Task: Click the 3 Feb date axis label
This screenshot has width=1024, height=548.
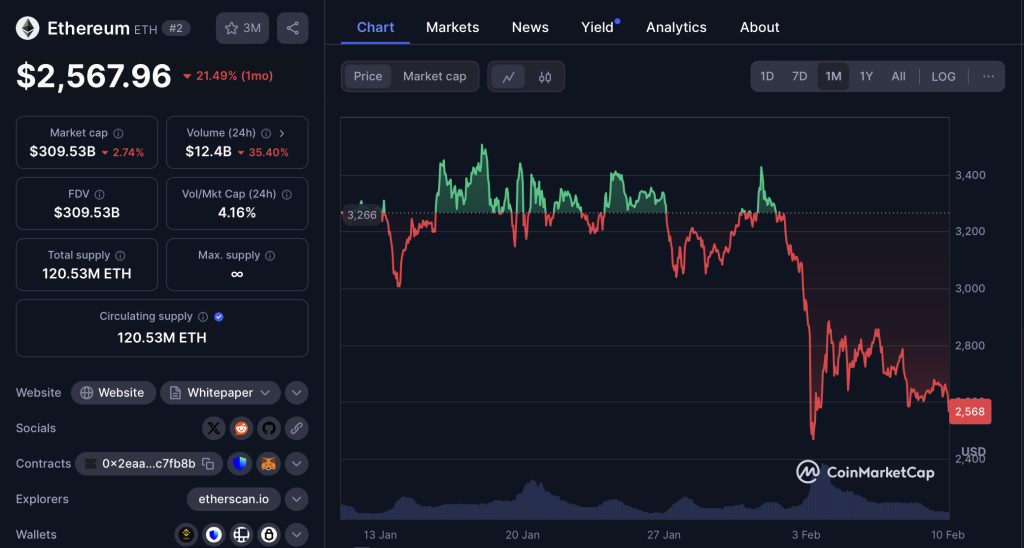Action: point(806,535)
